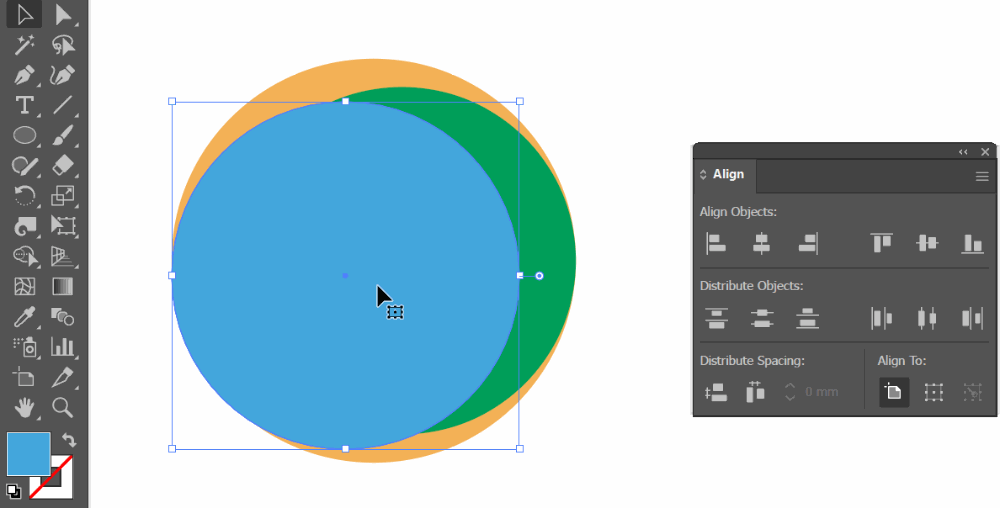Screen dimensions: 1000x508
Task: Click the Align panel tab
Action: click(x=725, y=175)
